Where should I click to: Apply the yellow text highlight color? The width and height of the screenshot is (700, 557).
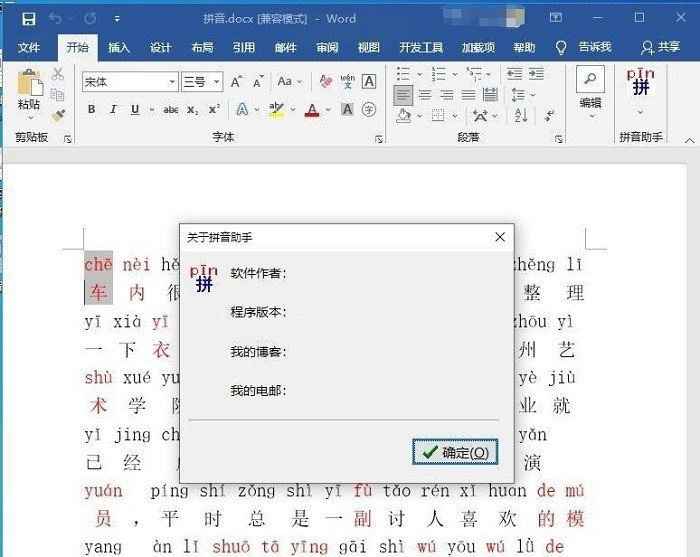(x=277, y=109)
